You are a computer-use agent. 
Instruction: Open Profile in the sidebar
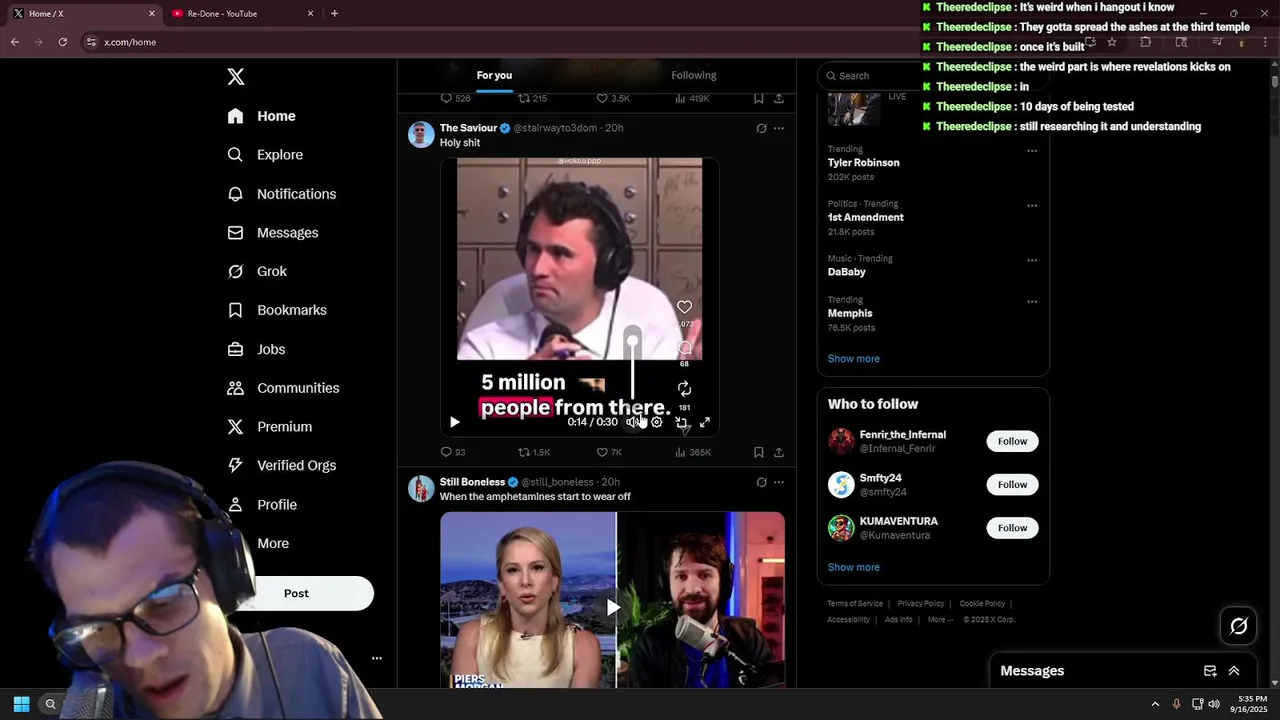[262, 505]
